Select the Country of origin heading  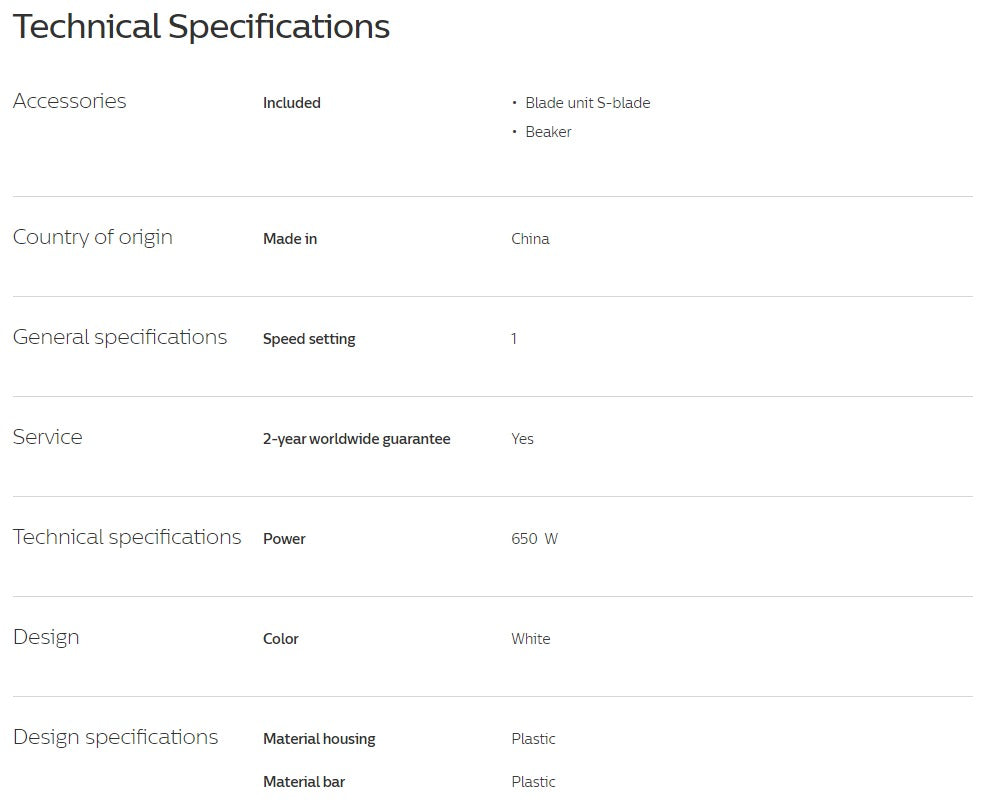tap(93, 238)
